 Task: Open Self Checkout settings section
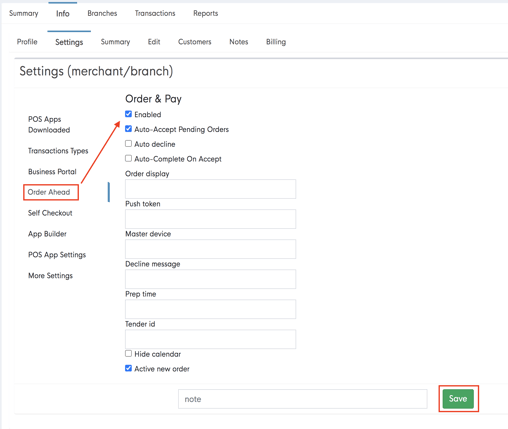[50, 213]
